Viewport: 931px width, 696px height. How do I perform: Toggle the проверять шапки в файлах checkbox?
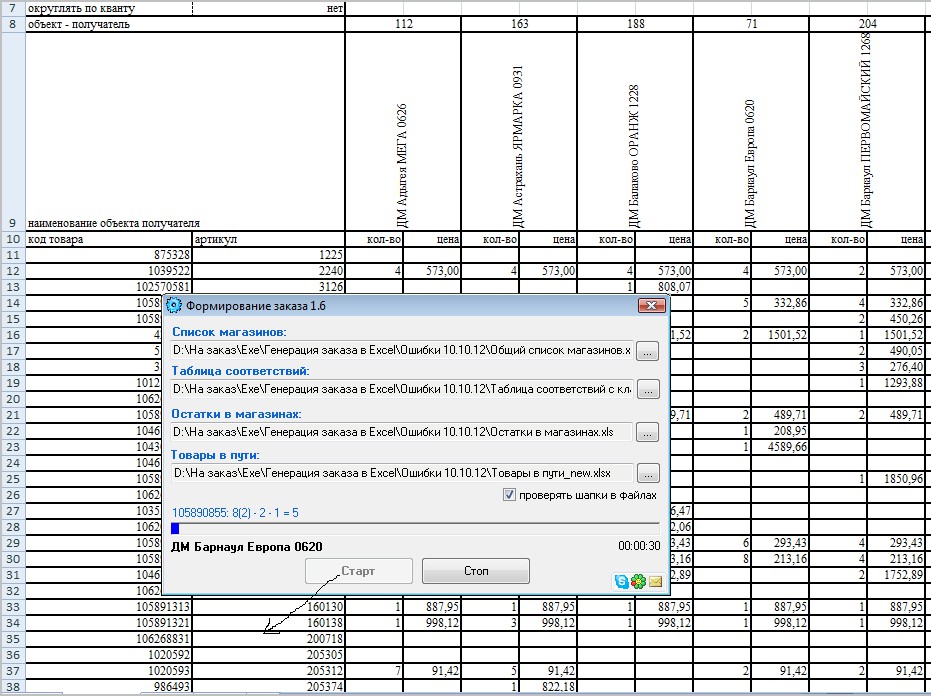509,495
